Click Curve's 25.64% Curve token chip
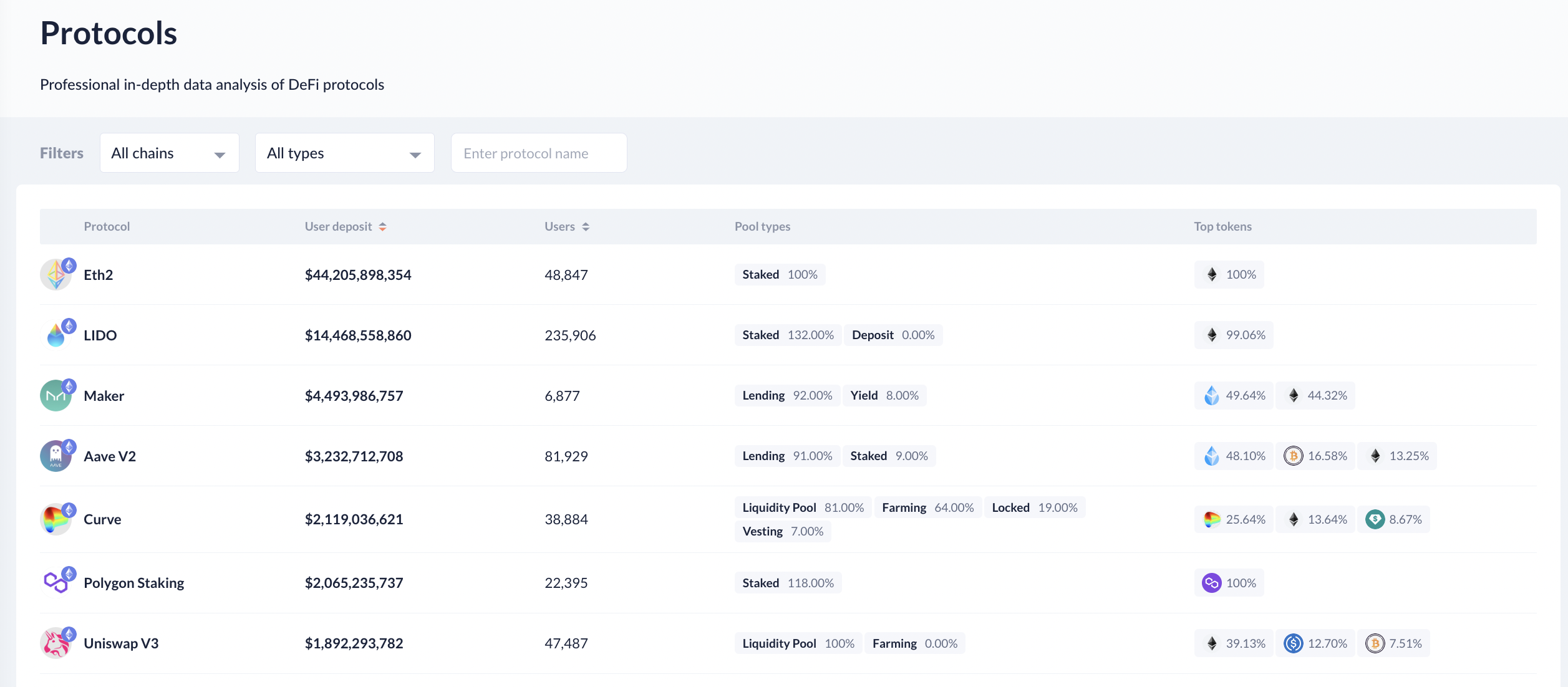 (x=1234, y=519)
